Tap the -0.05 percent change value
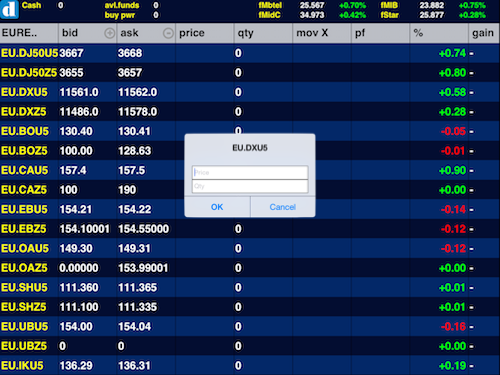Screen dimensions: 500x375 453,131
